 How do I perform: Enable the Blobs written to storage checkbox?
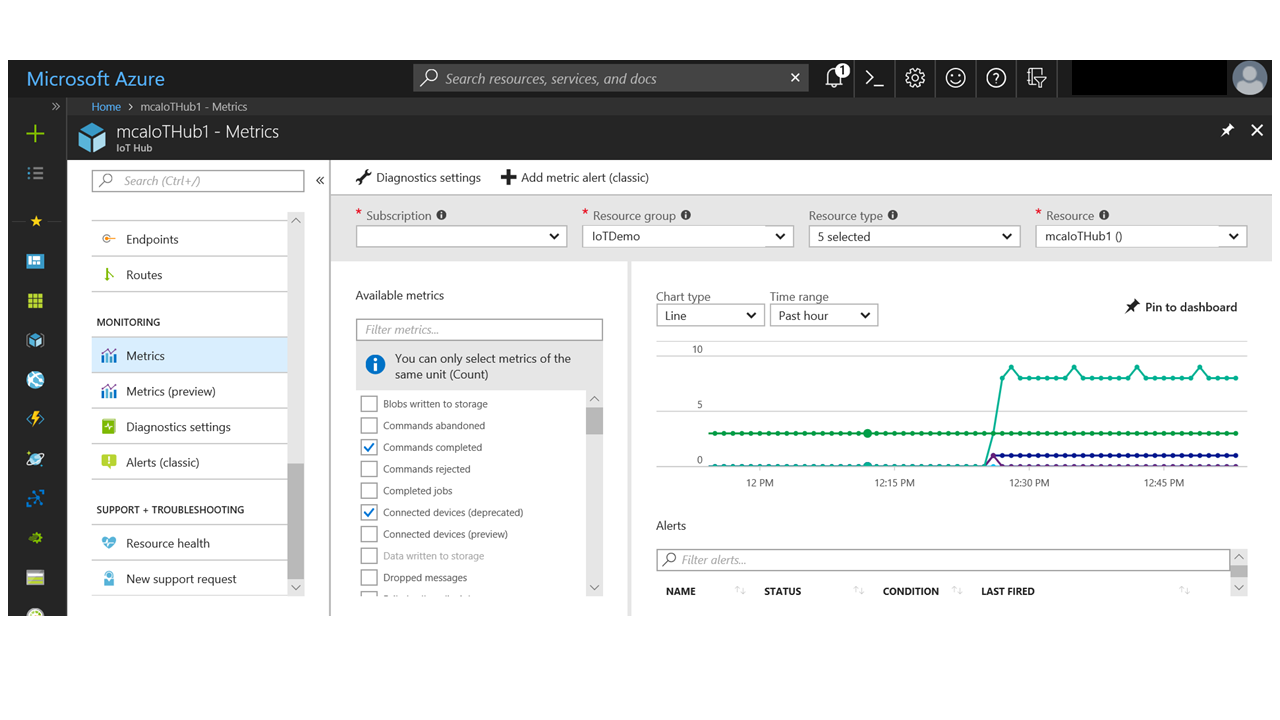(369, 404)
